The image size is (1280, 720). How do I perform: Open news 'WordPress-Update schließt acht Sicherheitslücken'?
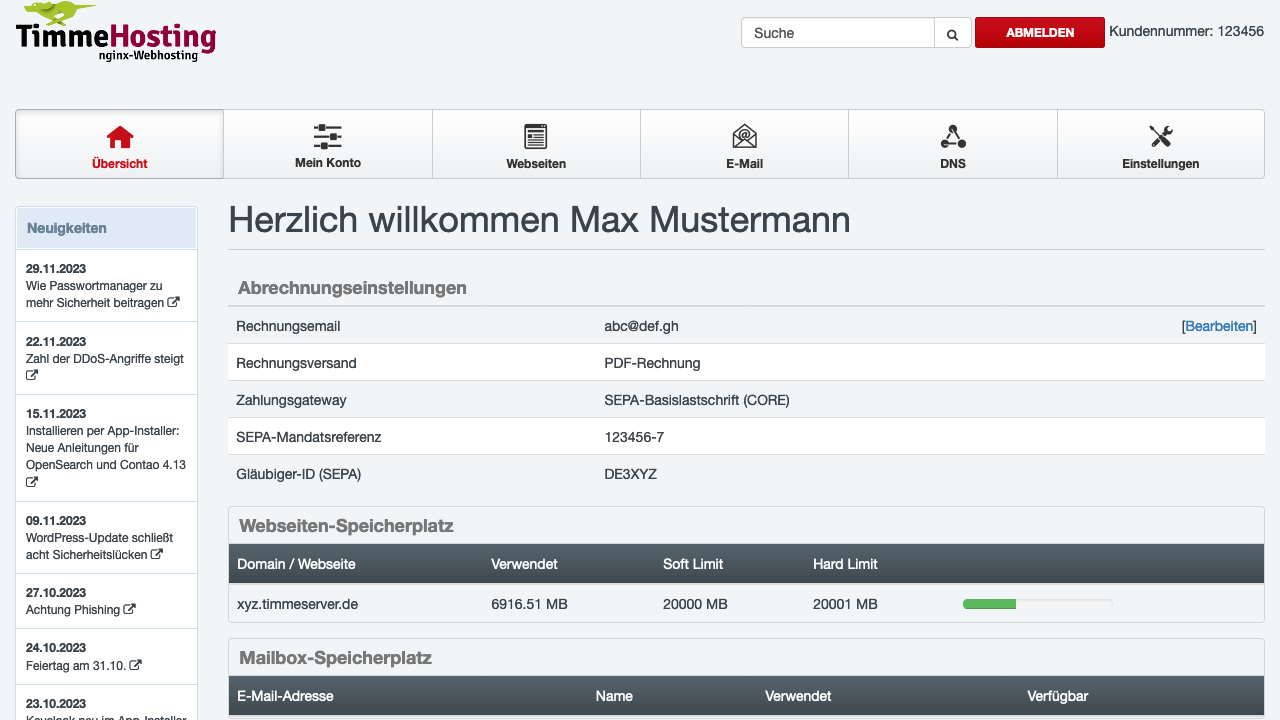[x=100, y=545]
